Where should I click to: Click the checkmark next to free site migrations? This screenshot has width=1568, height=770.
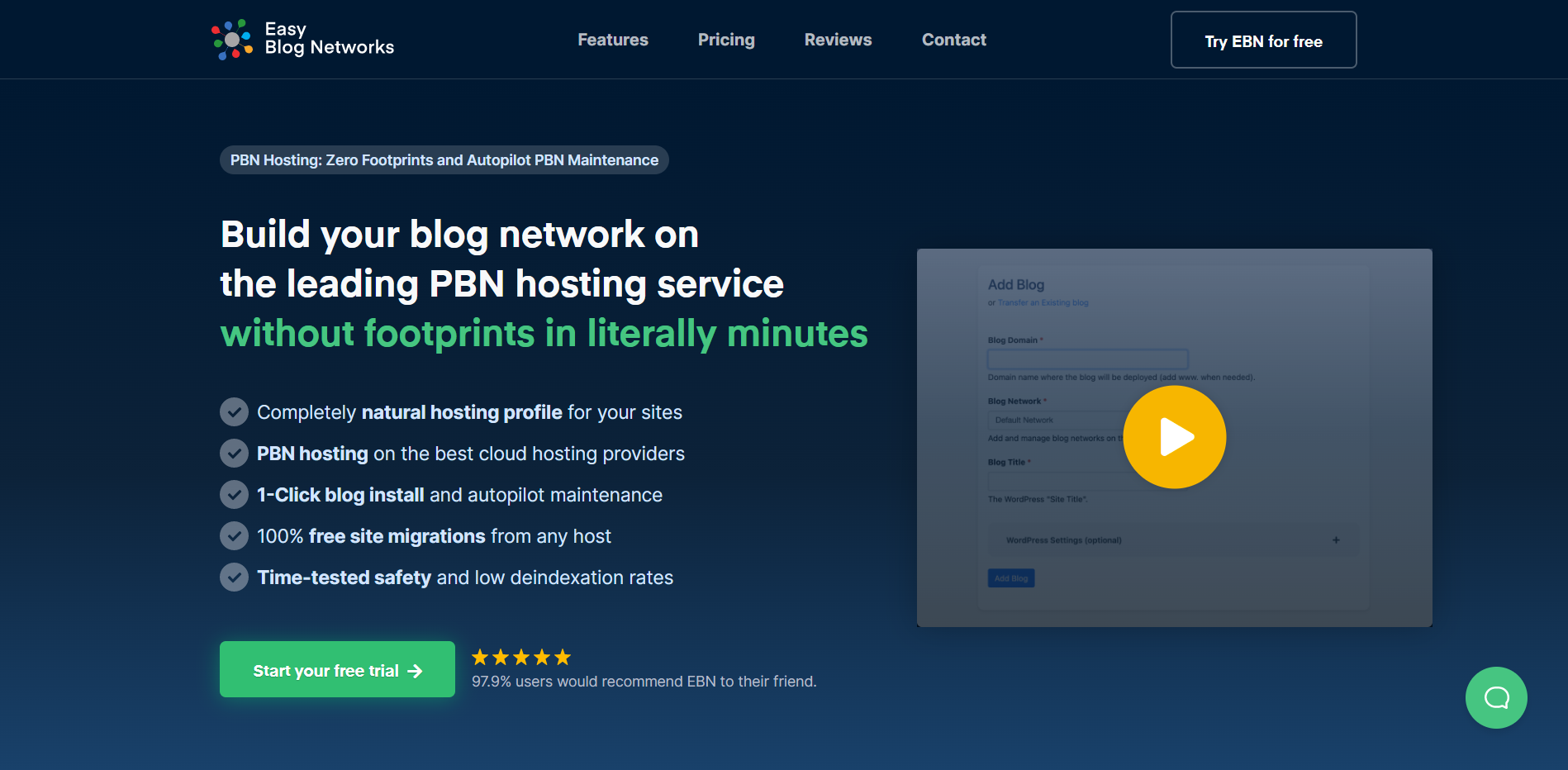pyautogui.click(x=235, y=536)
